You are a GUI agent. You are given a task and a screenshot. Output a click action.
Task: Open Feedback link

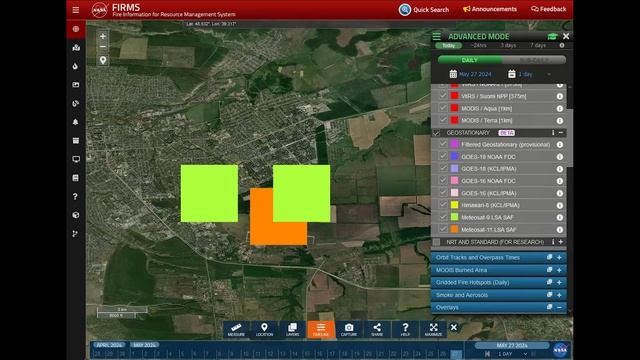(x=548, y=9)
